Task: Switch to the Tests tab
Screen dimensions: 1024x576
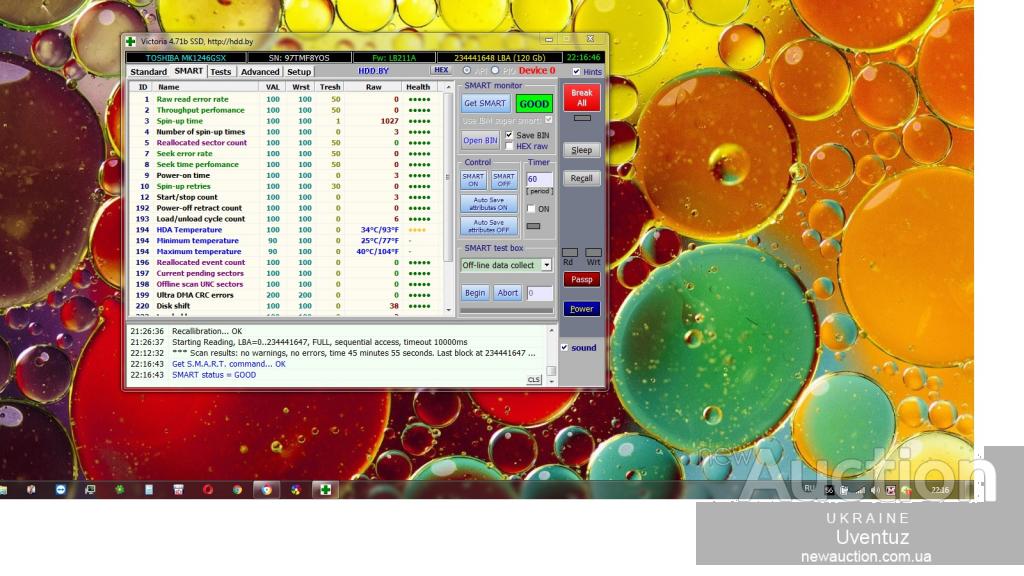Action: coord(221,71)
